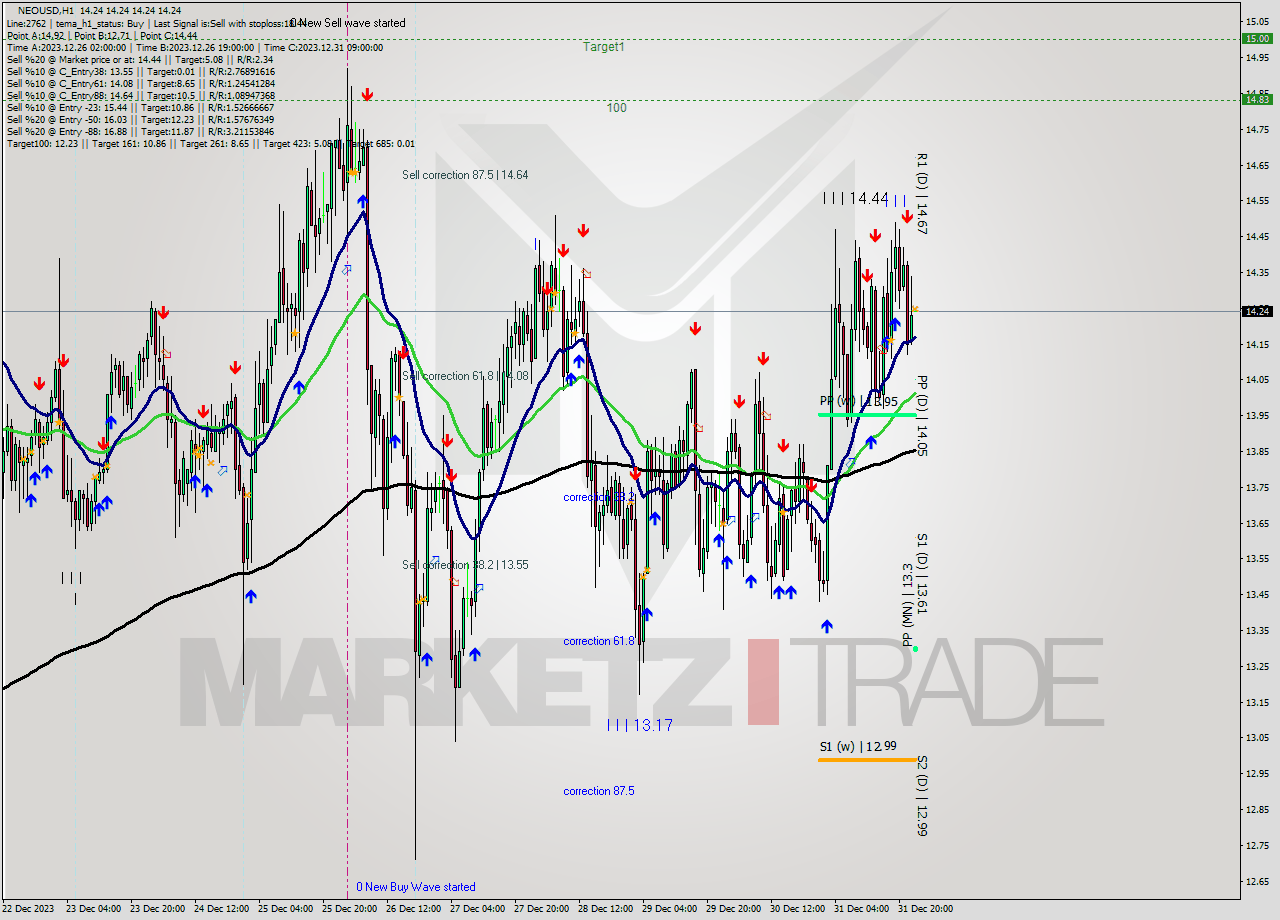Select the '0 New Sell wave started' label
This screenshot has height=920, width=1280.
pos(348,22)
